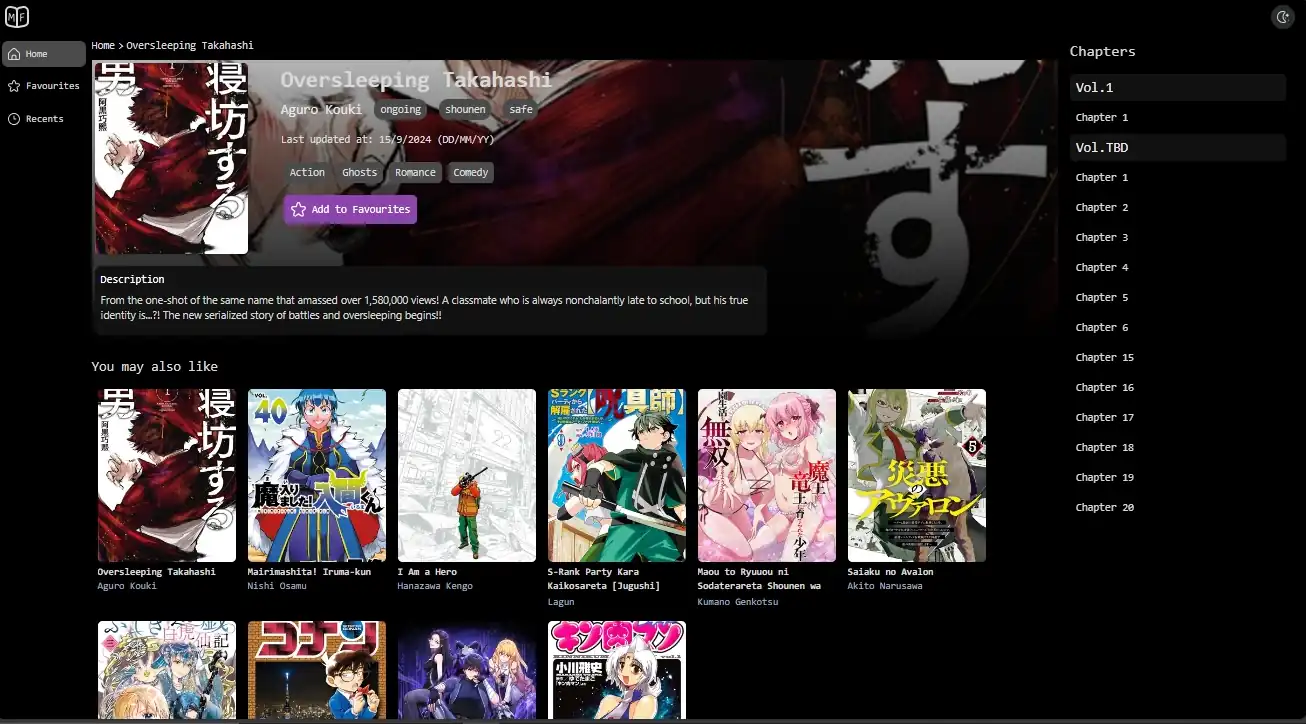Click the star icon in Add to Favourites
This screenshot has height=724, width=1306.
coord(298,209)
